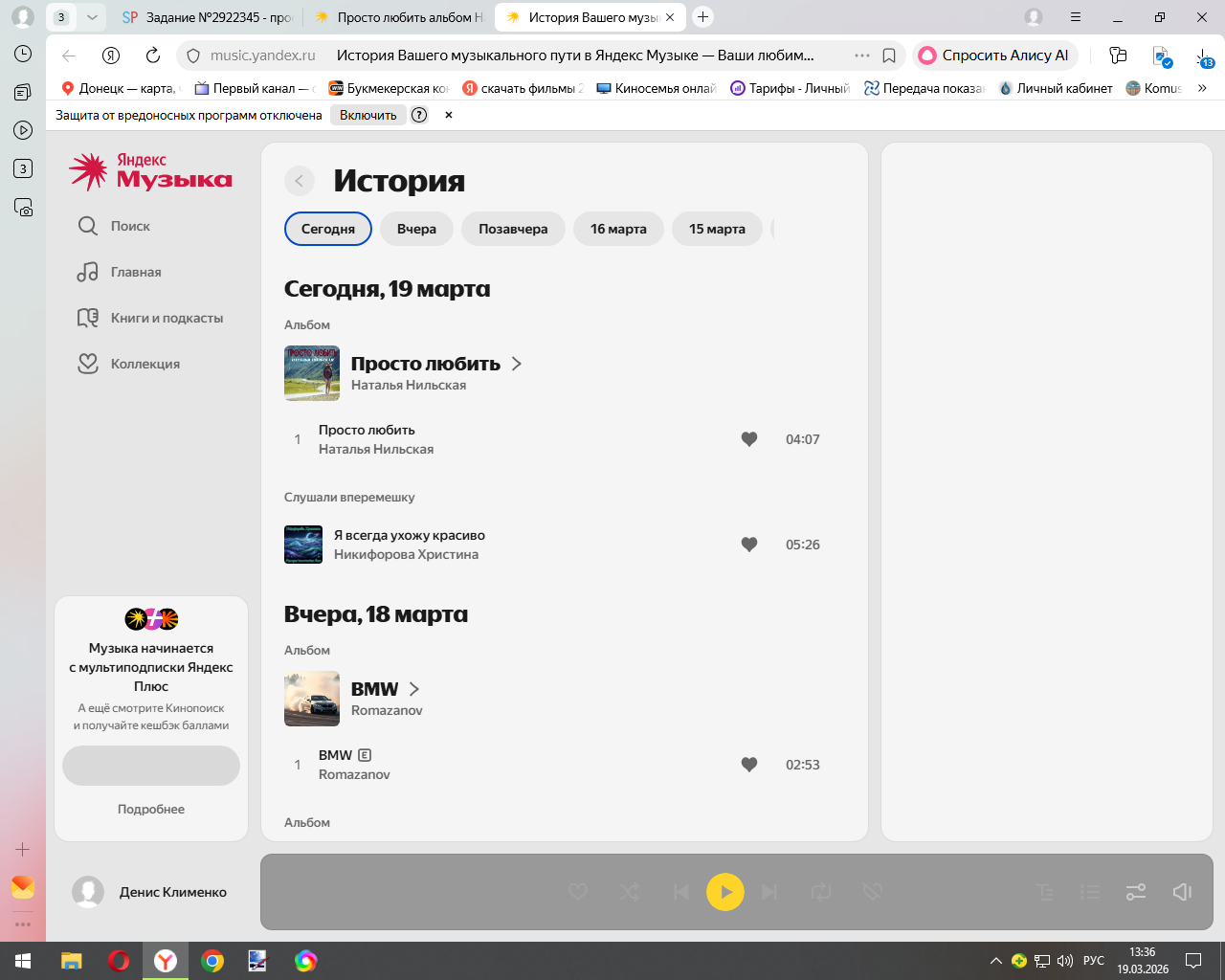Open Книги и подкасты section

point(150,318)
